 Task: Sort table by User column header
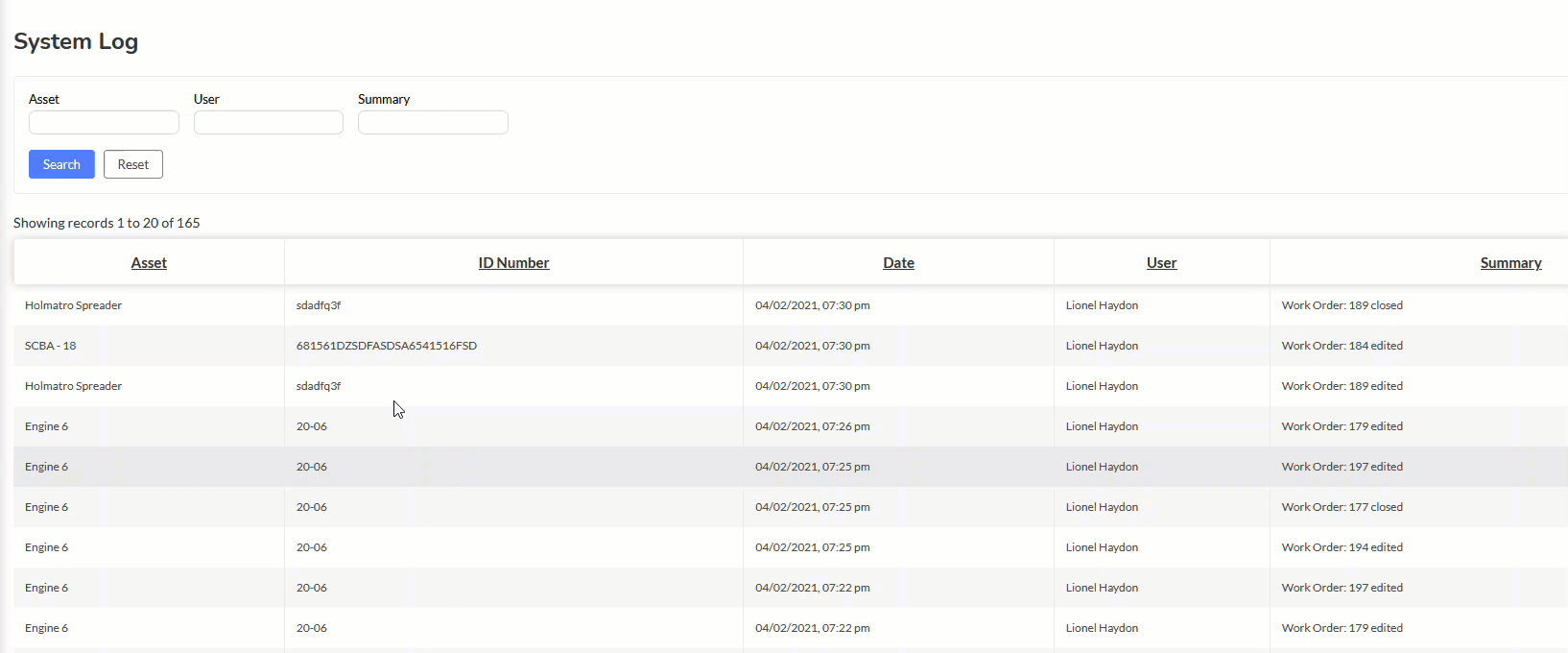tap(1162, 263)
